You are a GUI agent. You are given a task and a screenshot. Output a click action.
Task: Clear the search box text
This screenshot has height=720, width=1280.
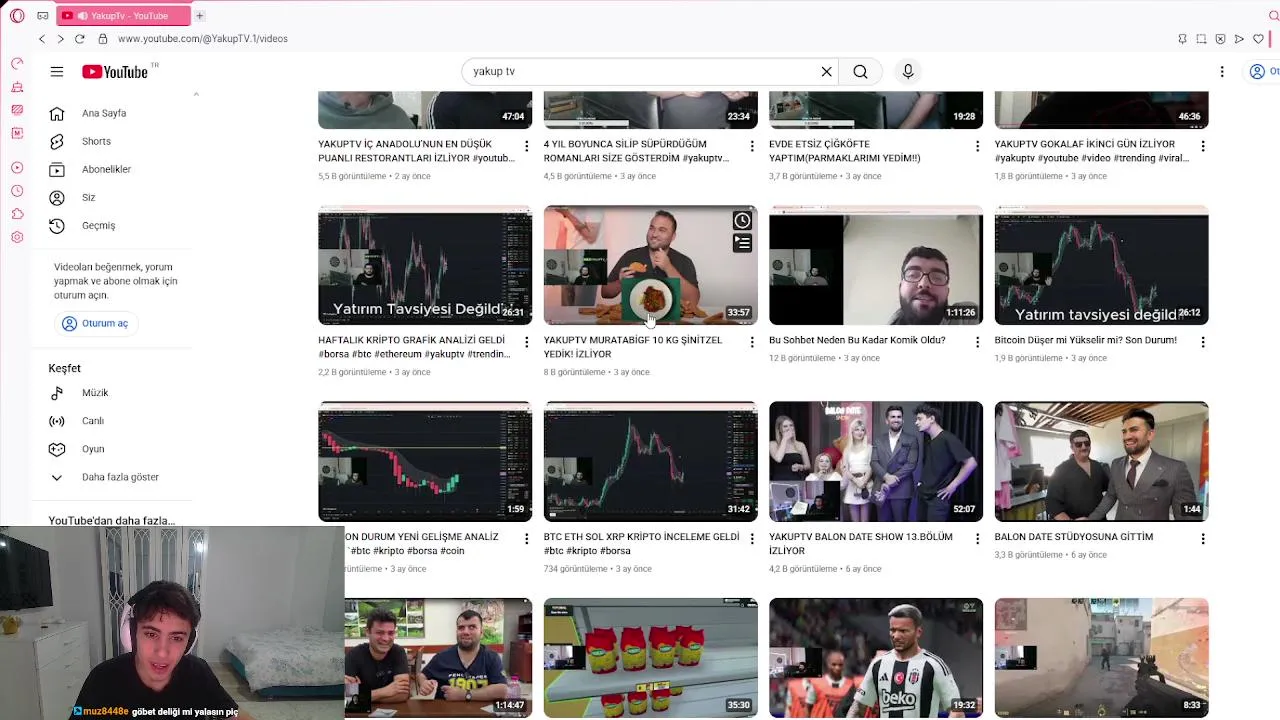pos(826,72)
